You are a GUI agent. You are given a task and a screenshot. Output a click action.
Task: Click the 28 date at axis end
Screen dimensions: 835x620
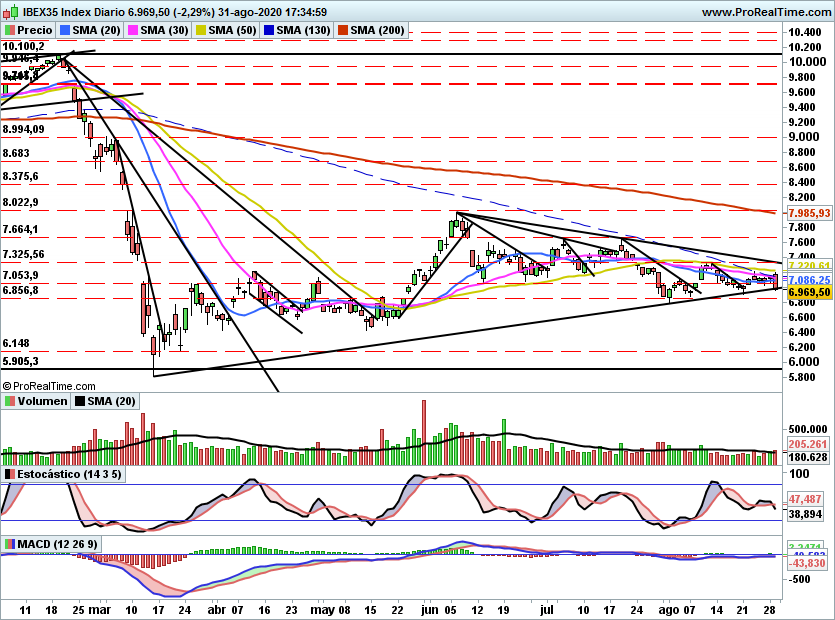point(768,610)
